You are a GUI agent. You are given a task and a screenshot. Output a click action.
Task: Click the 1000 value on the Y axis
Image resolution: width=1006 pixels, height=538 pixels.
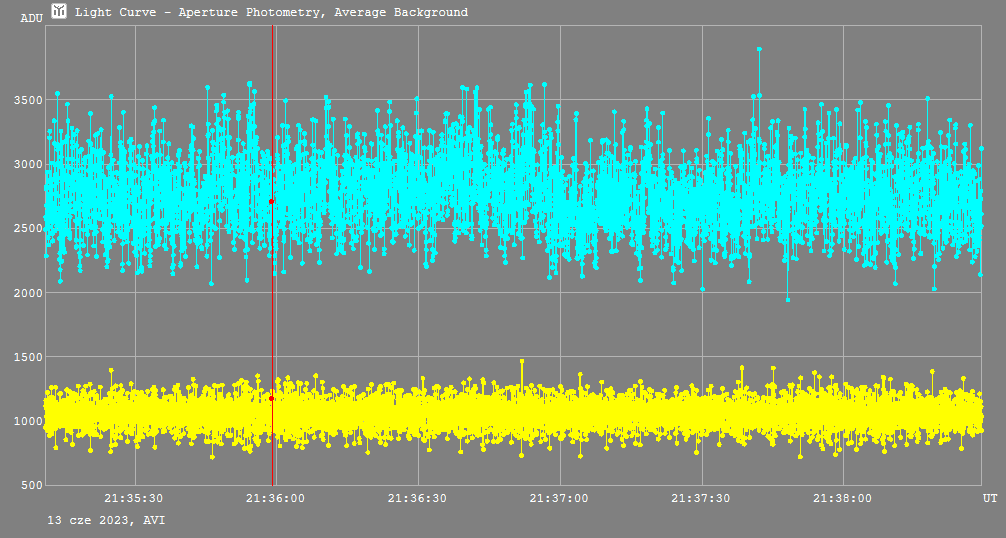(28, 421)
